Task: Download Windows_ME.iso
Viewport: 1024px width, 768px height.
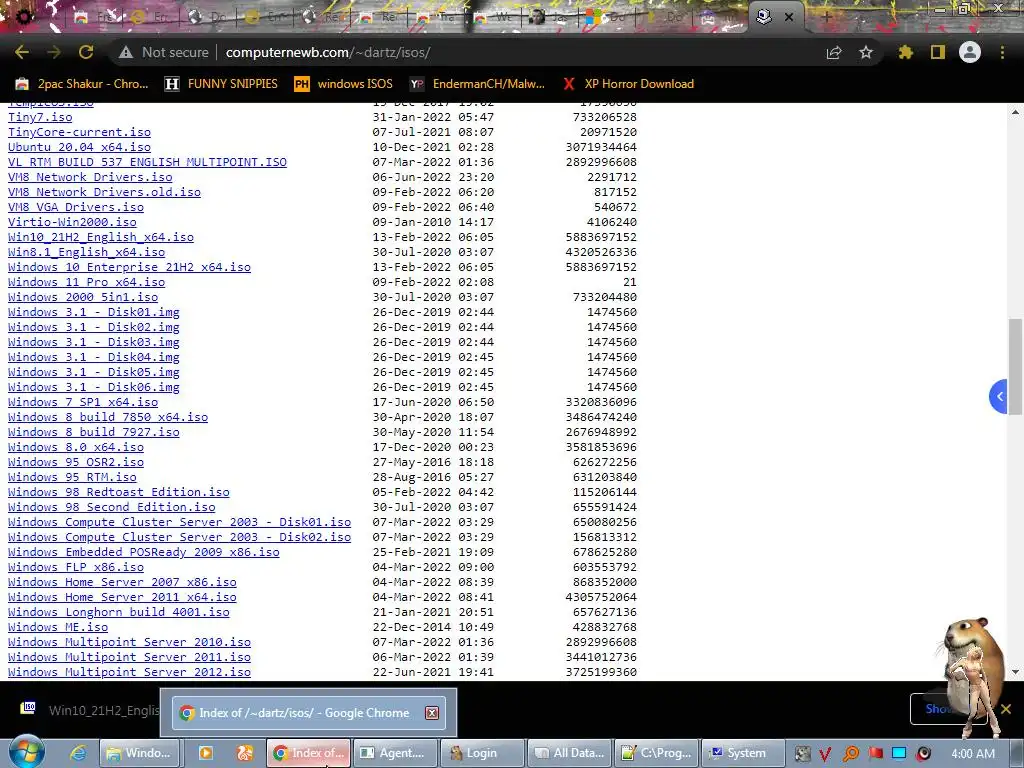Action: pyautogui.click(x=58, y=628)
